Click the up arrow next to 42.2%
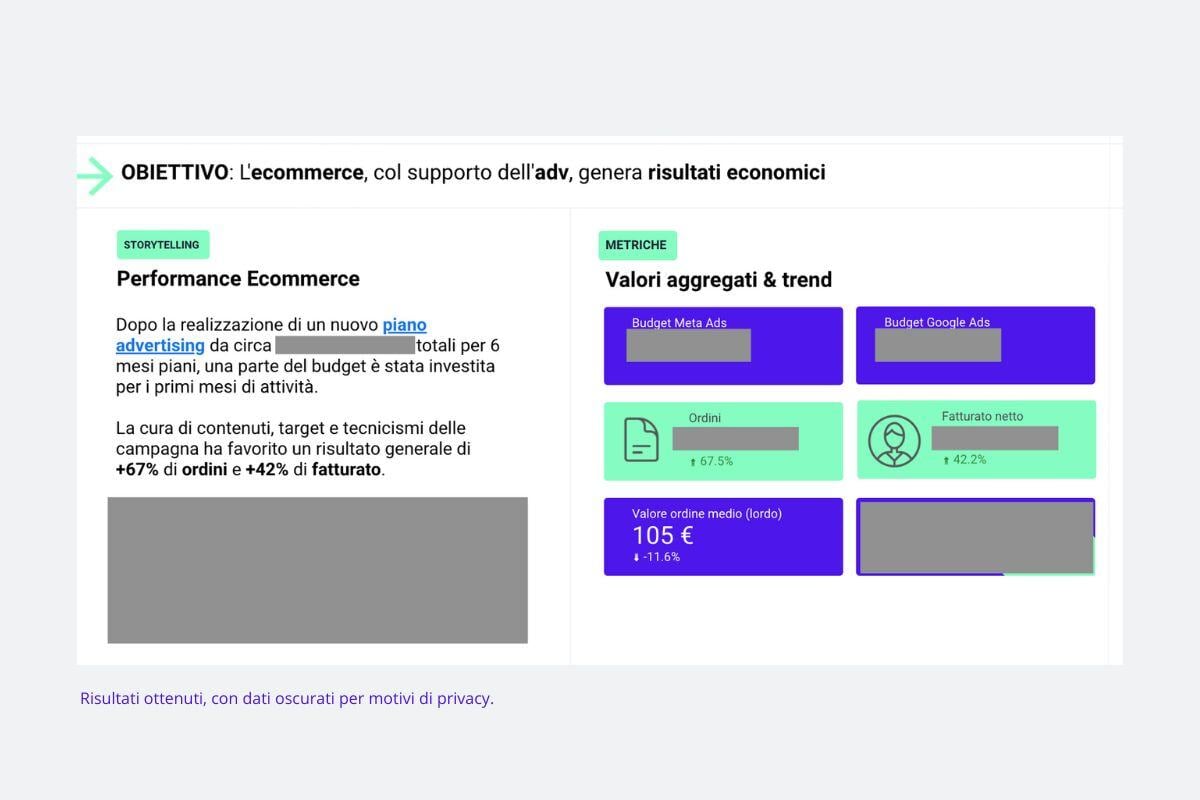 coord(946,460)
